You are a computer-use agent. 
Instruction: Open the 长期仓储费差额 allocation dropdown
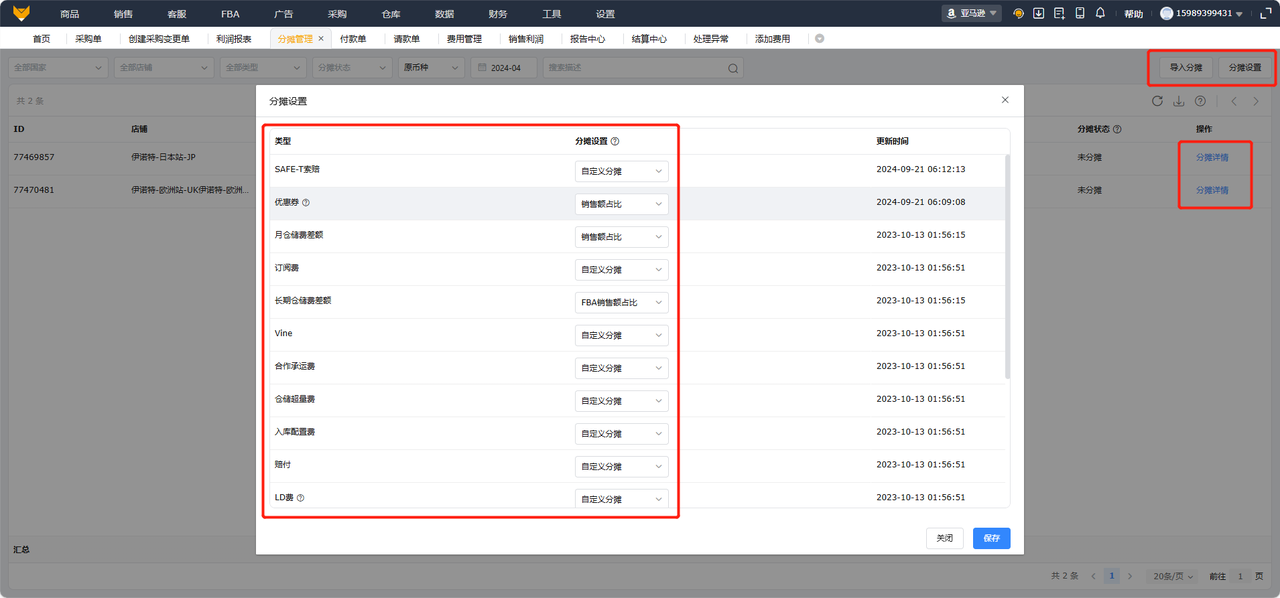click(x=621, y=302)
